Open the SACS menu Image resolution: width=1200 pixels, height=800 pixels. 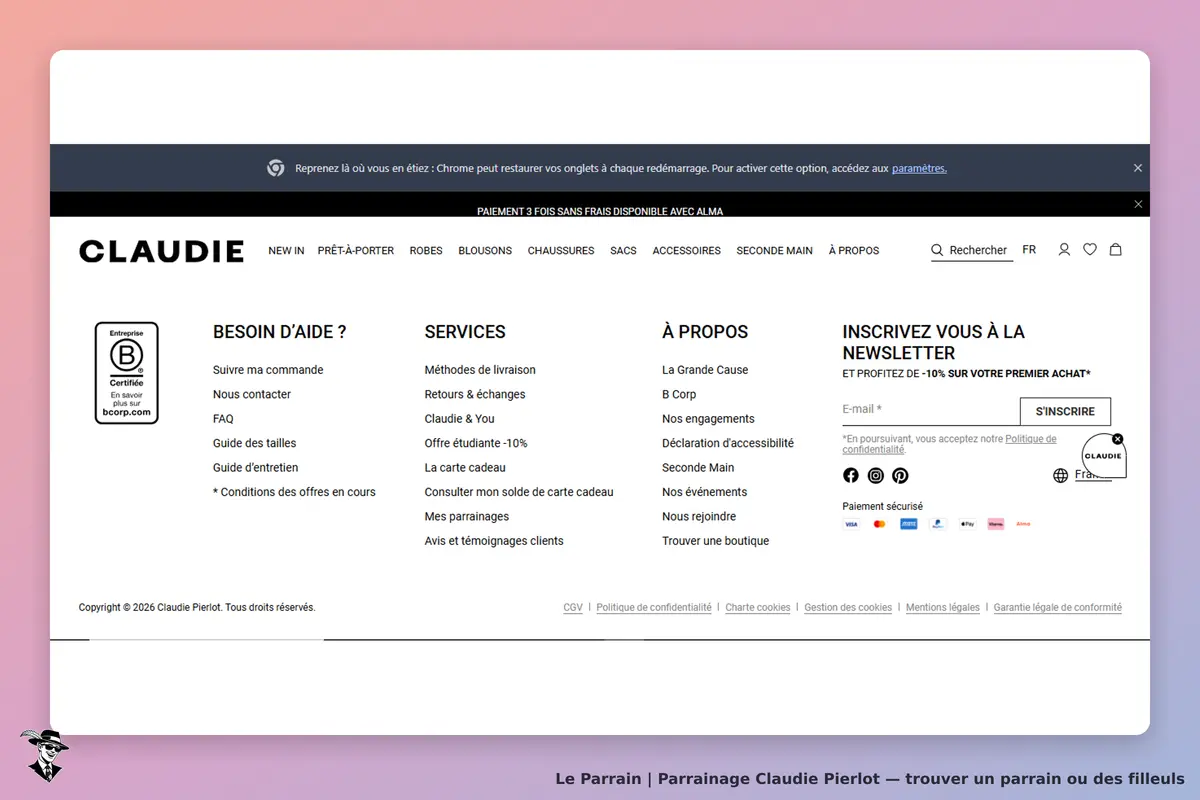623,251
